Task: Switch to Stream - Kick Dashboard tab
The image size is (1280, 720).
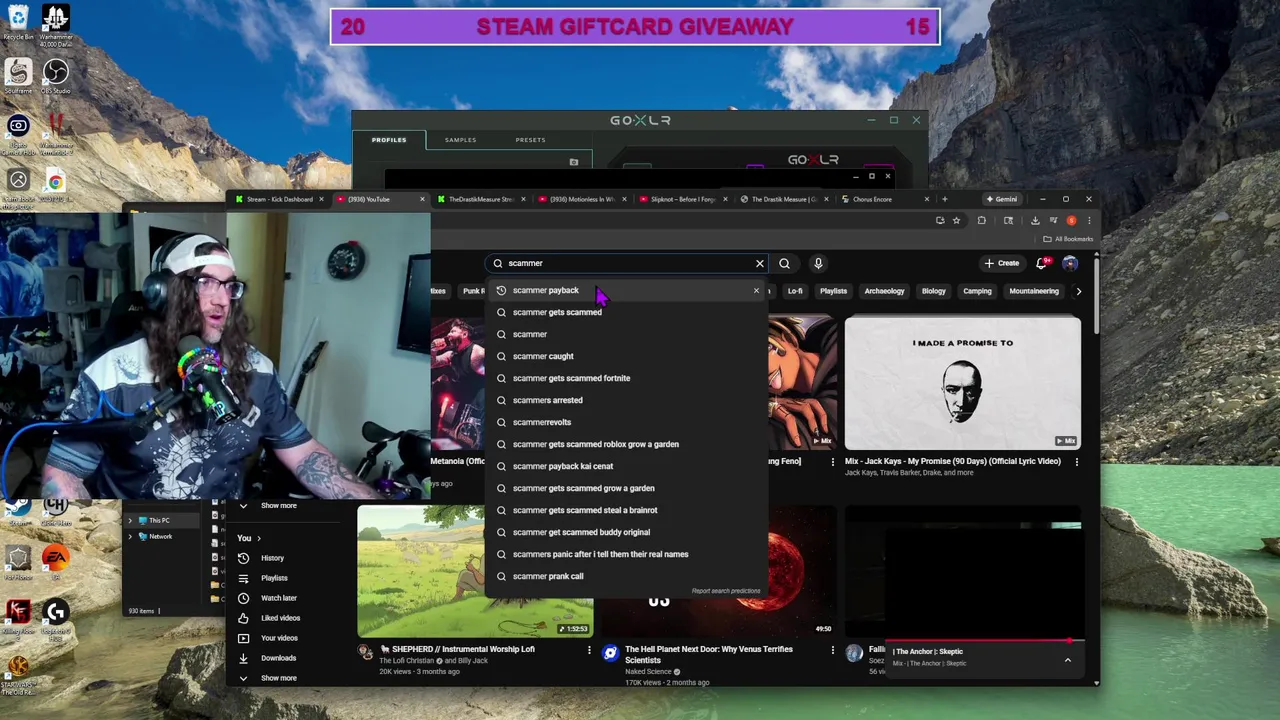Action: click(280, 199)
